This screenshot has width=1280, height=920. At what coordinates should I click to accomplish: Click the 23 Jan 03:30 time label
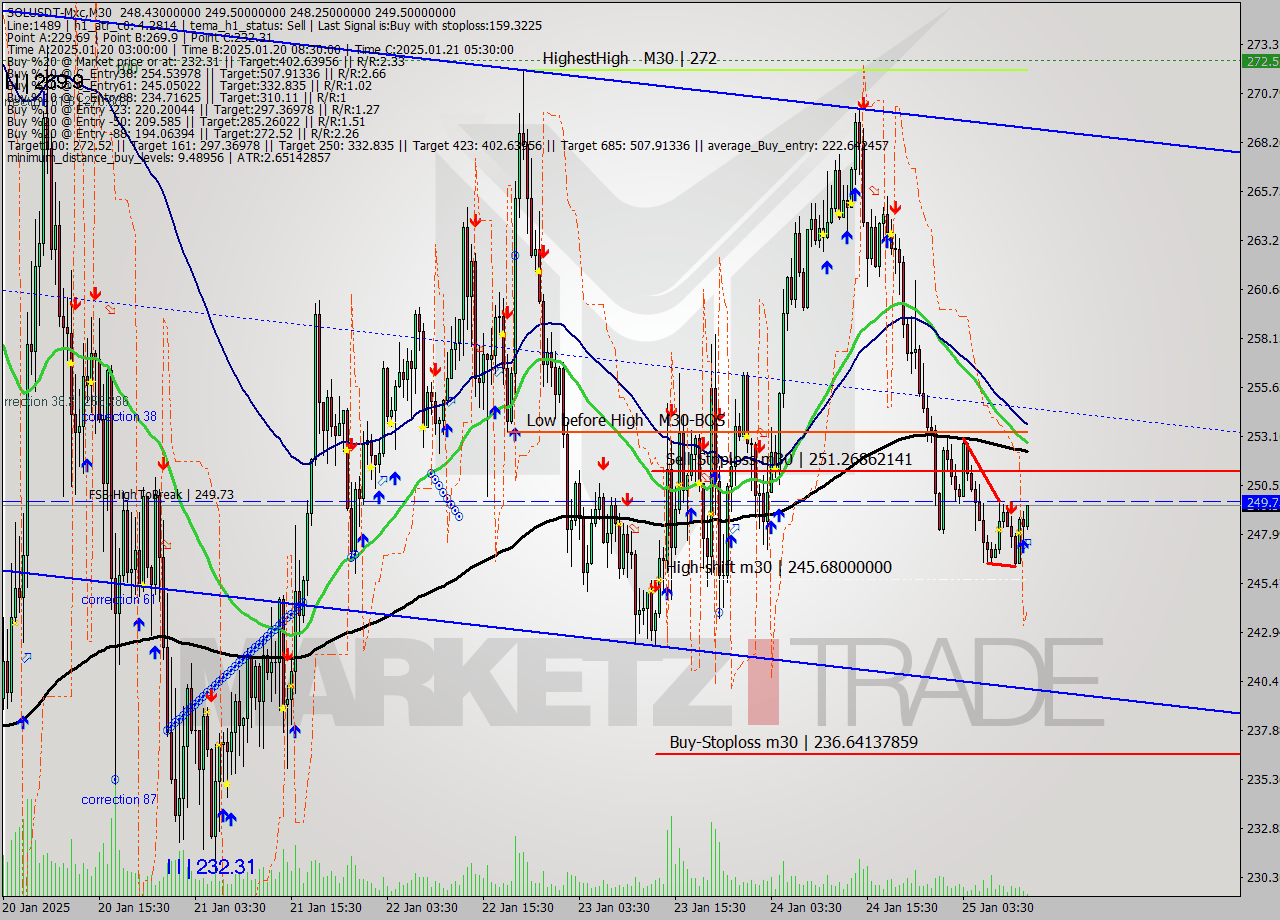pos(613,908)
